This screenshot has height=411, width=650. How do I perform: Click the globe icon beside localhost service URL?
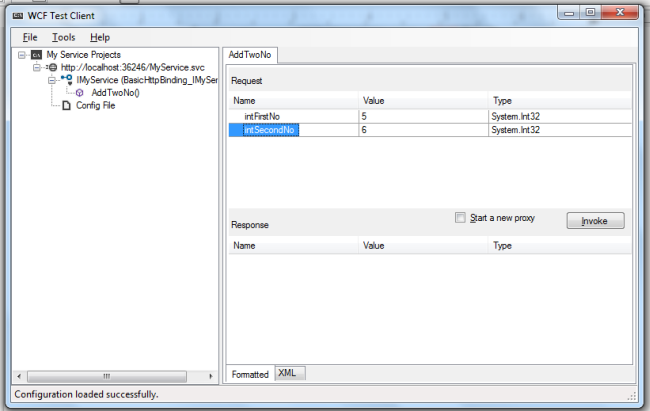tap(53, 67)
